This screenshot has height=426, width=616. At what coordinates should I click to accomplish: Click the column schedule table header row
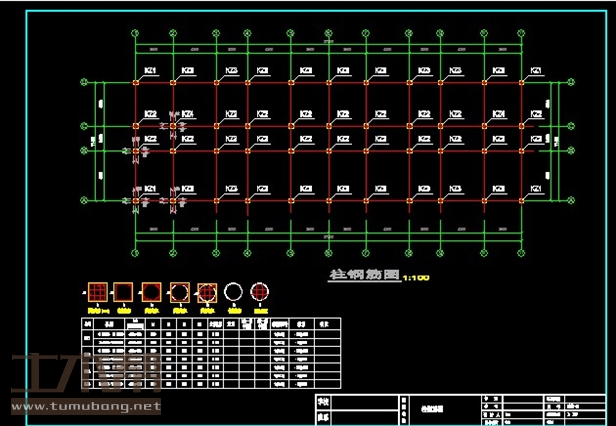210,323
